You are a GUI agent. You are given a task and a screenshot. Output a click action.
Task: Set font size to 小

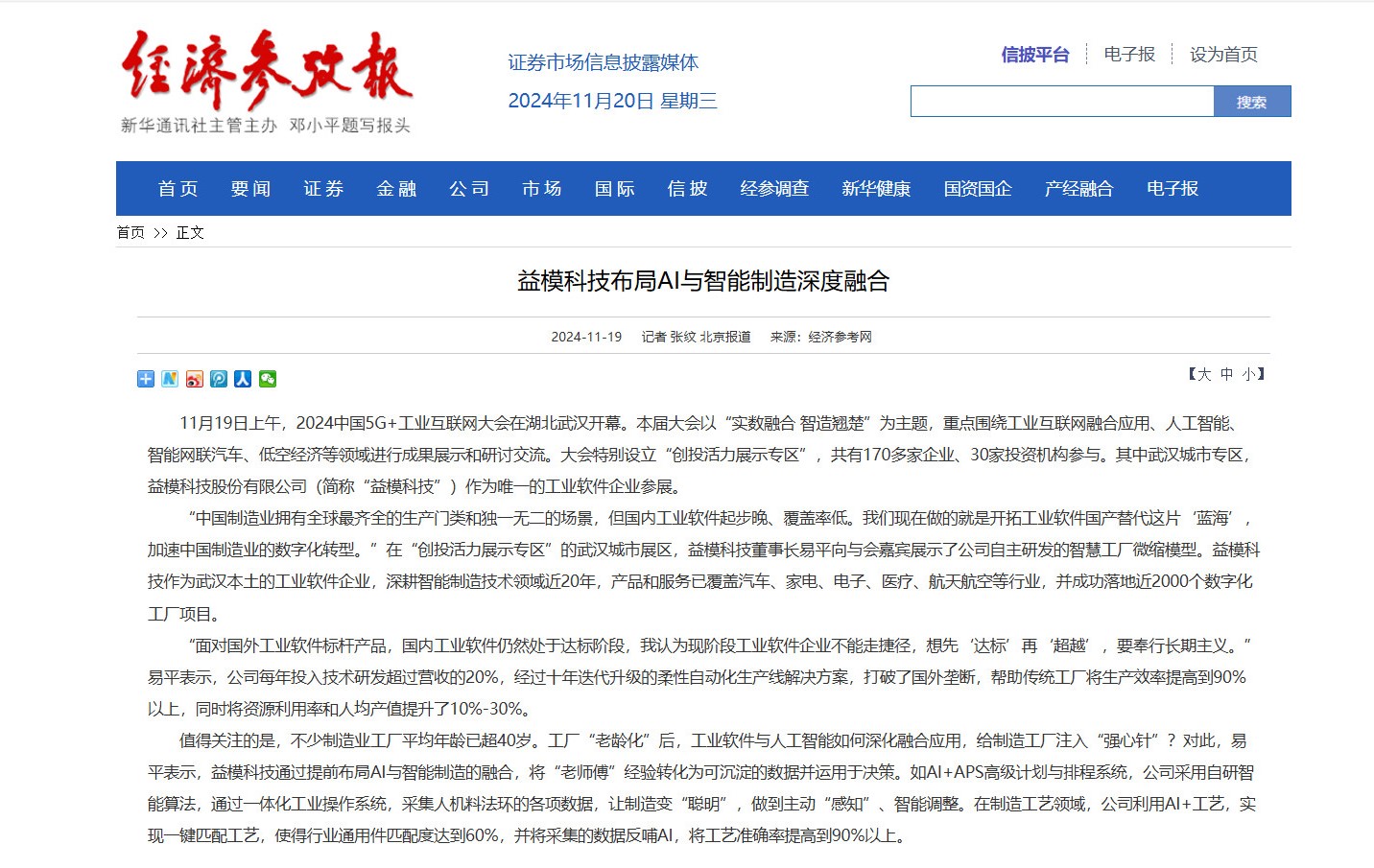click(x=1248, y=374)
